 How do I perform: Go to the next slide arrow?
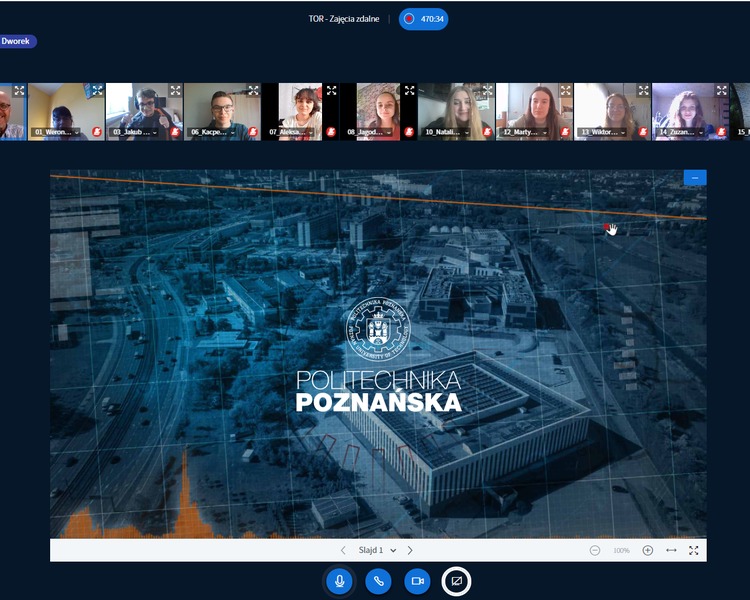(x=410, y=550)
